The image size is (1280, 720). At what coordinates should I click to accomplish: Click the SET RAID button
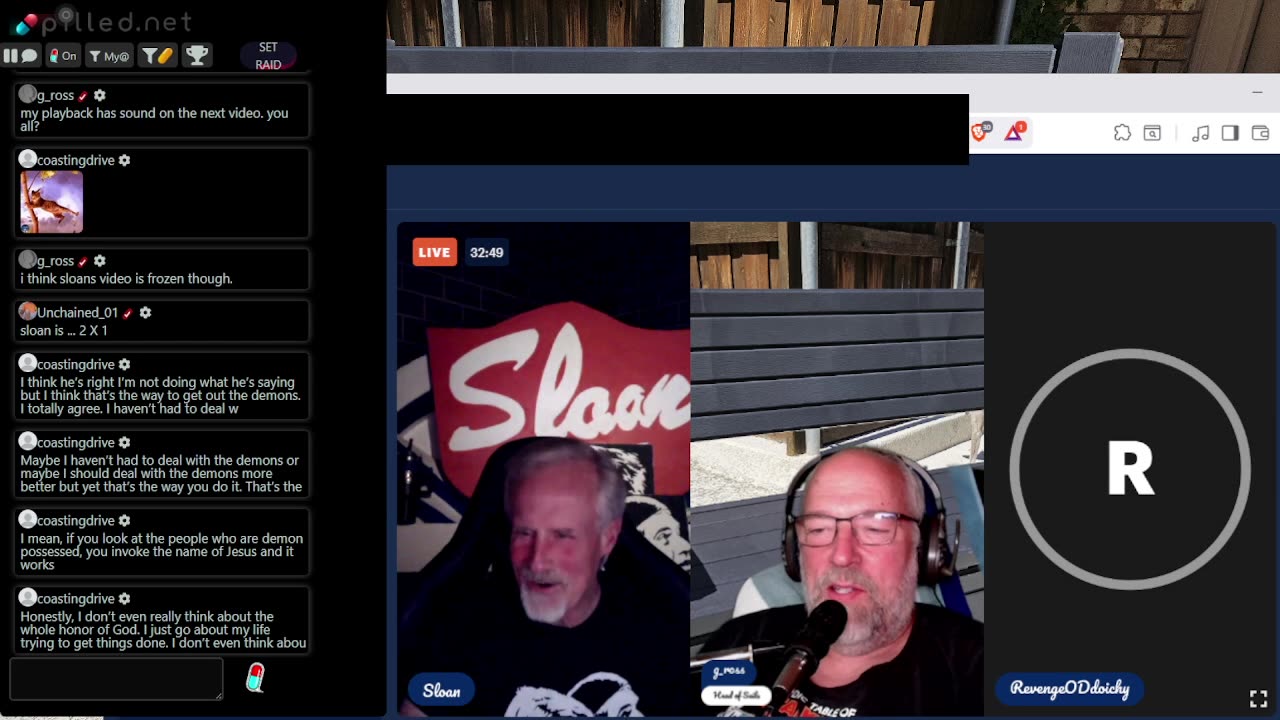(268, 56)
